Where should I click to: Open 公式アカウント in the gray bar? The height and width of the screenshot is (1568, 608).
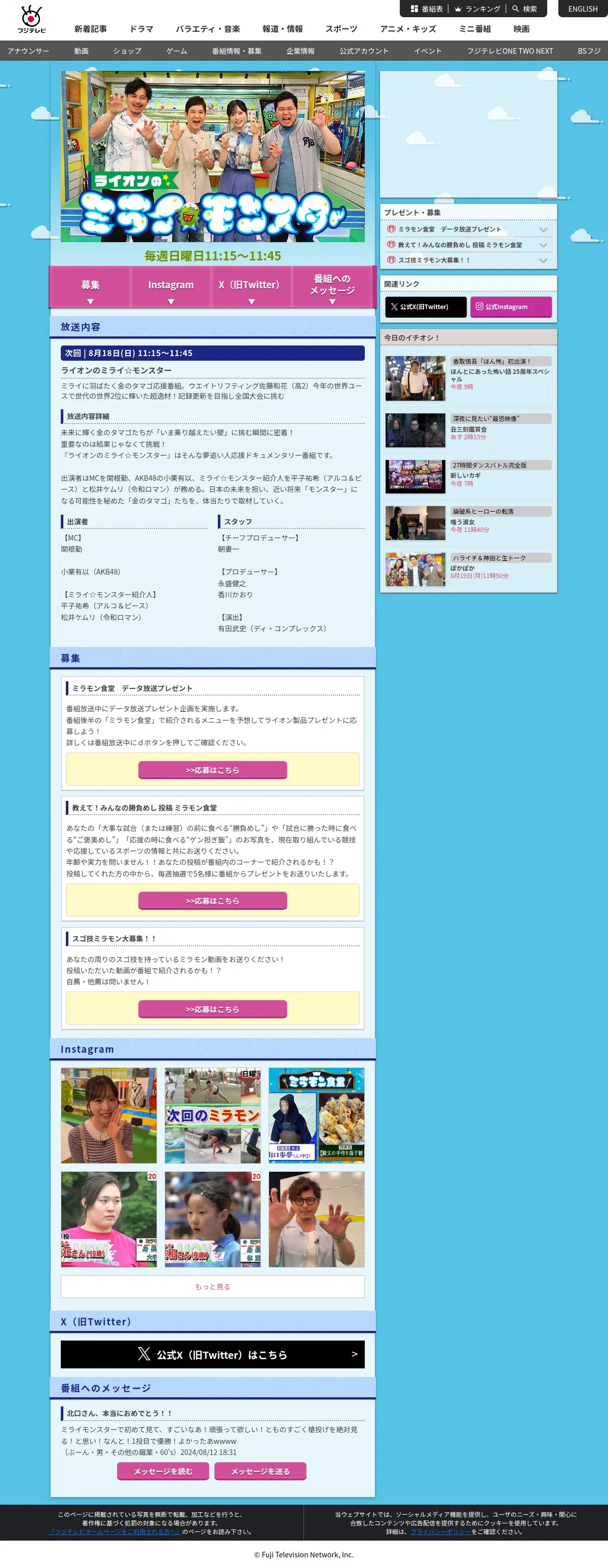pos(364,51)
